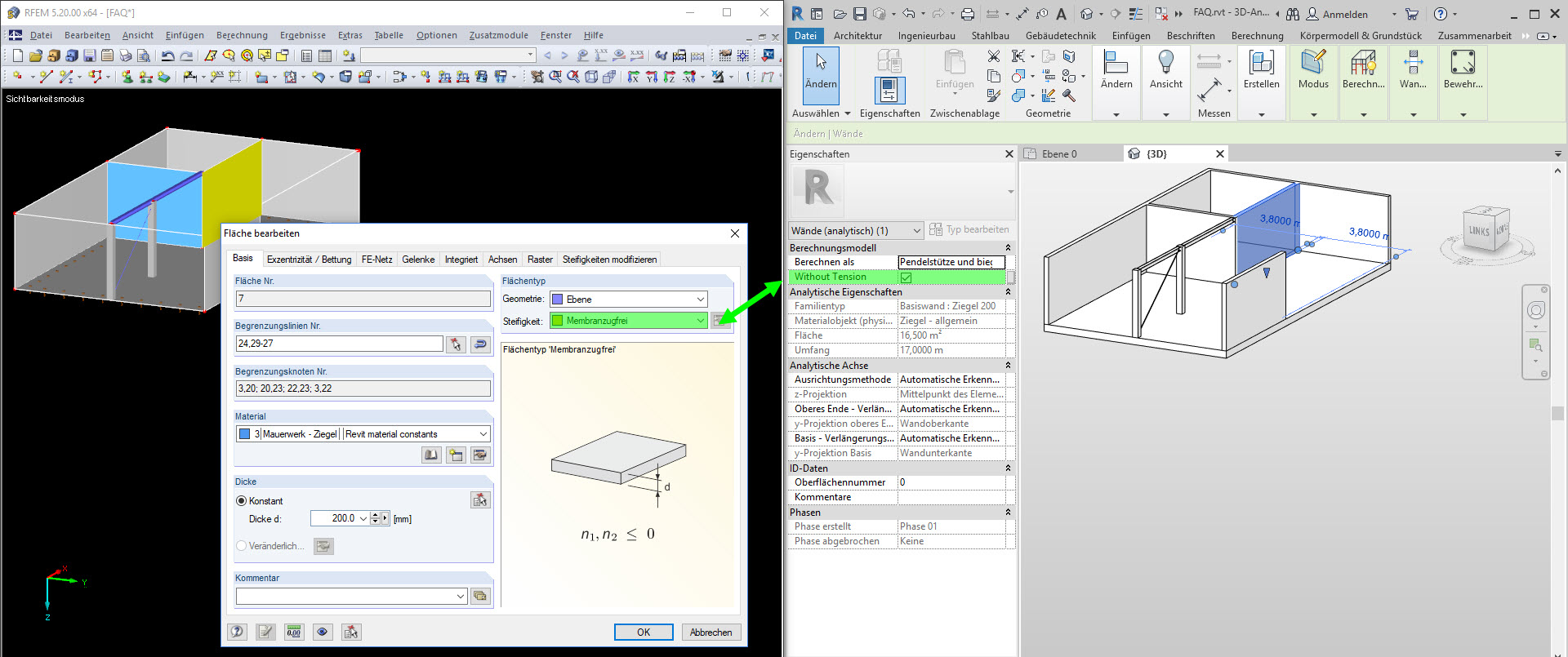Select the Veränderlich thickness radio button
Viewport: 1568px width, 657px height.
tap(241, 546)
